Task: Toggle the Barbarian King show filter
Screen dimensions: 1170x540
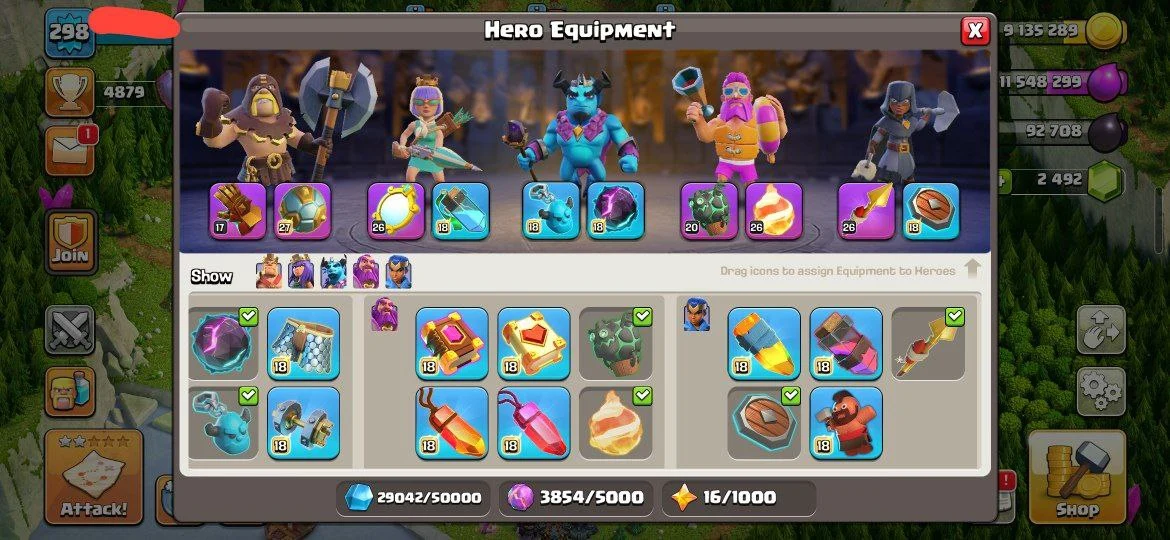Action: [269, 272]
